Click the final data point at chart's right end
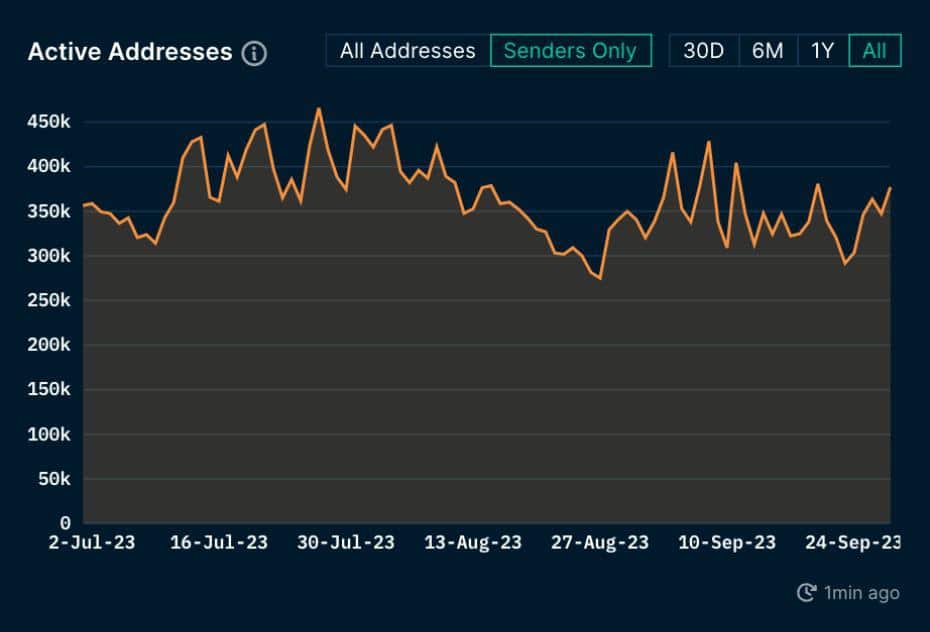The image size is (930, 632). point(890,189)
